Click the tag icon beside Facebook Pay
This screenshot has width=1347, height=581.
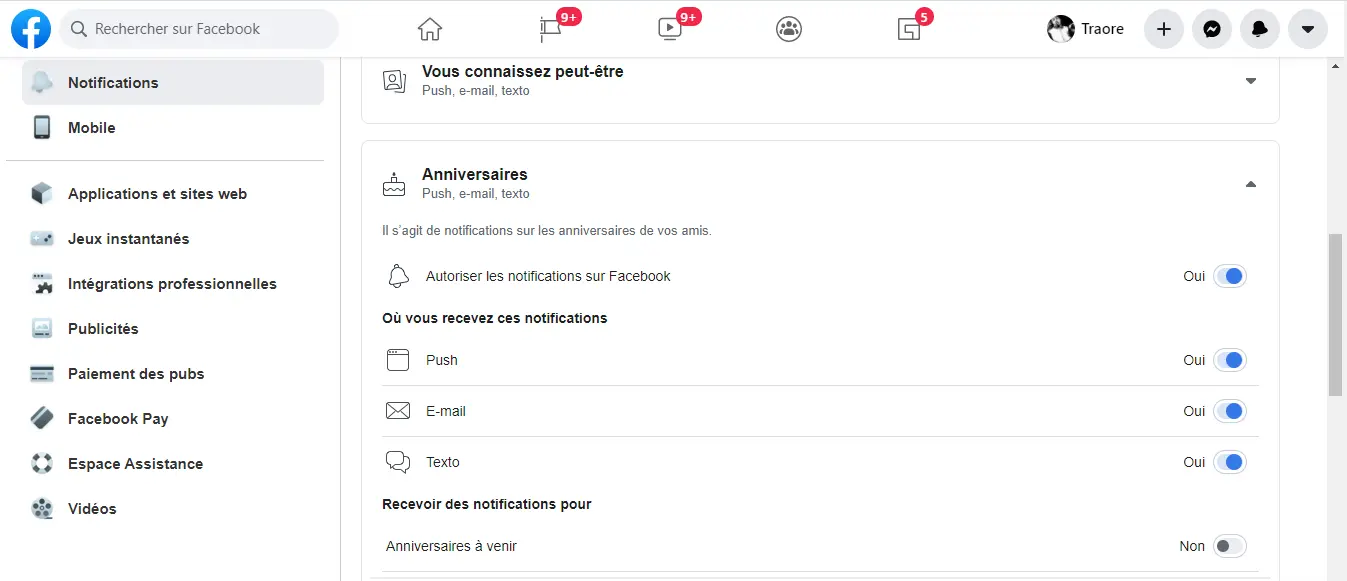point(42,419)
